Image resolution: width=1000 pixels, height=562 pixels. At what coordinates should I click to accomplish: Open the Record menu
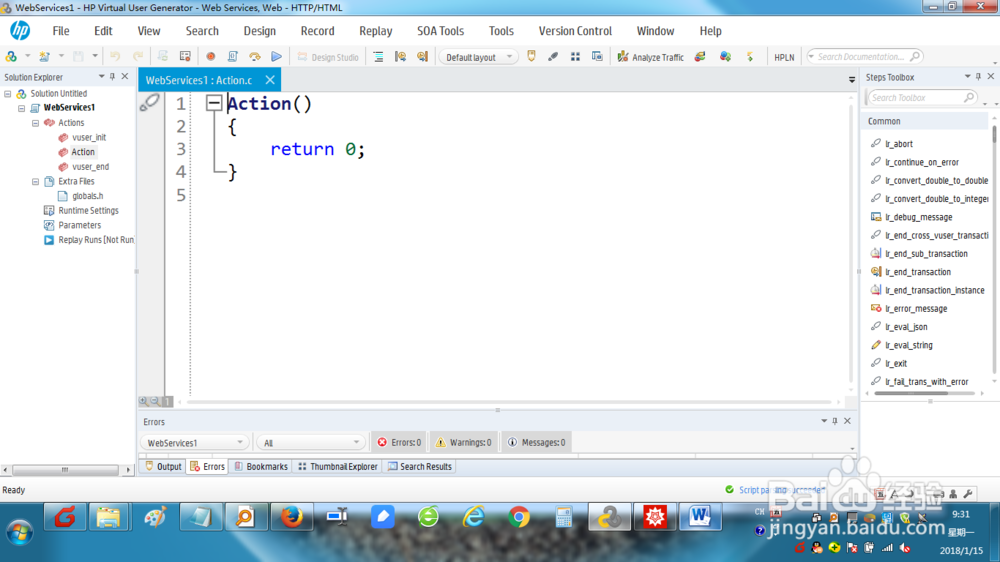[x=318, y=31]
